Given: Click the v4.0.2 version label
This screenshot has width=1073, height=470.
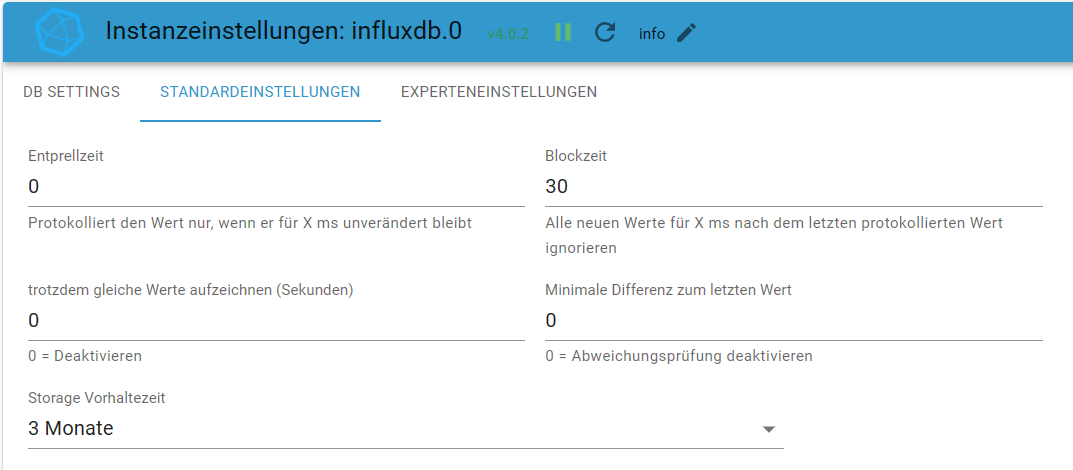Looking at the screenshot, I should tap(508, 34).
